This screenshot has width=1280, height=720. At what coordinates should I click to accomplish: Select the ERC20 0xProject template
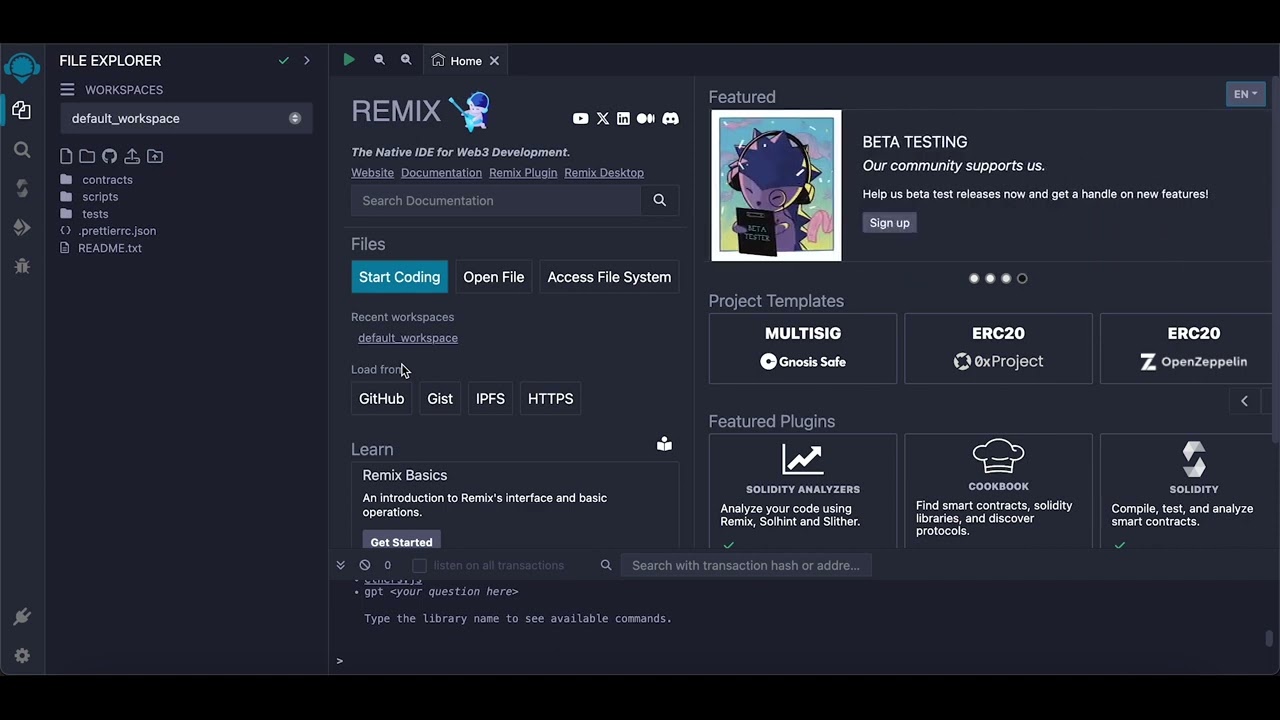(998, 348)
